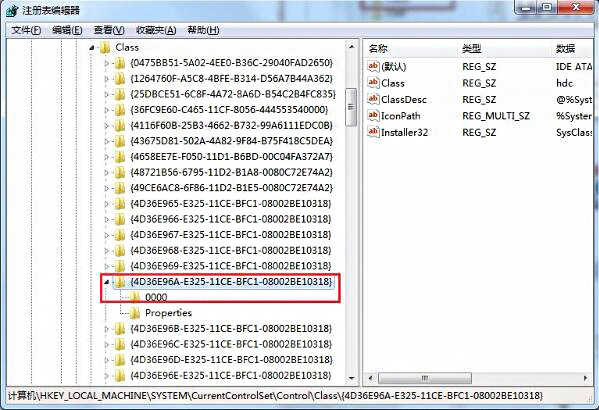Collapse the expanded {4D36E96A-E325-11CE-BFC1-08002BE10318} key
Image resolution: width=599 pixels, height=410 pixels.
[107, 282]
